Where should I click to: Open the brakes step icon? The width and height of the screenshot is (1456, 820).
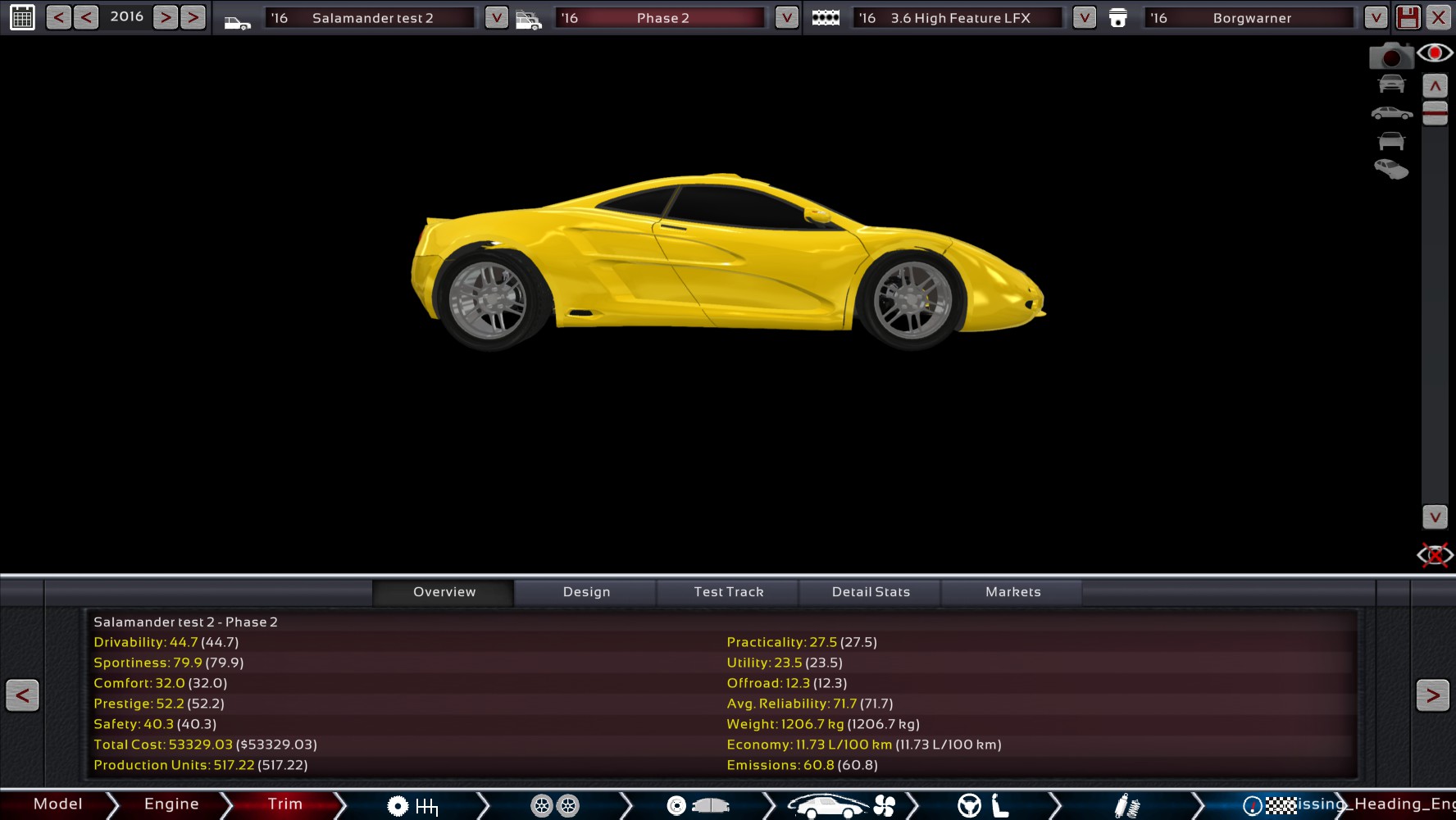point(698,806)
